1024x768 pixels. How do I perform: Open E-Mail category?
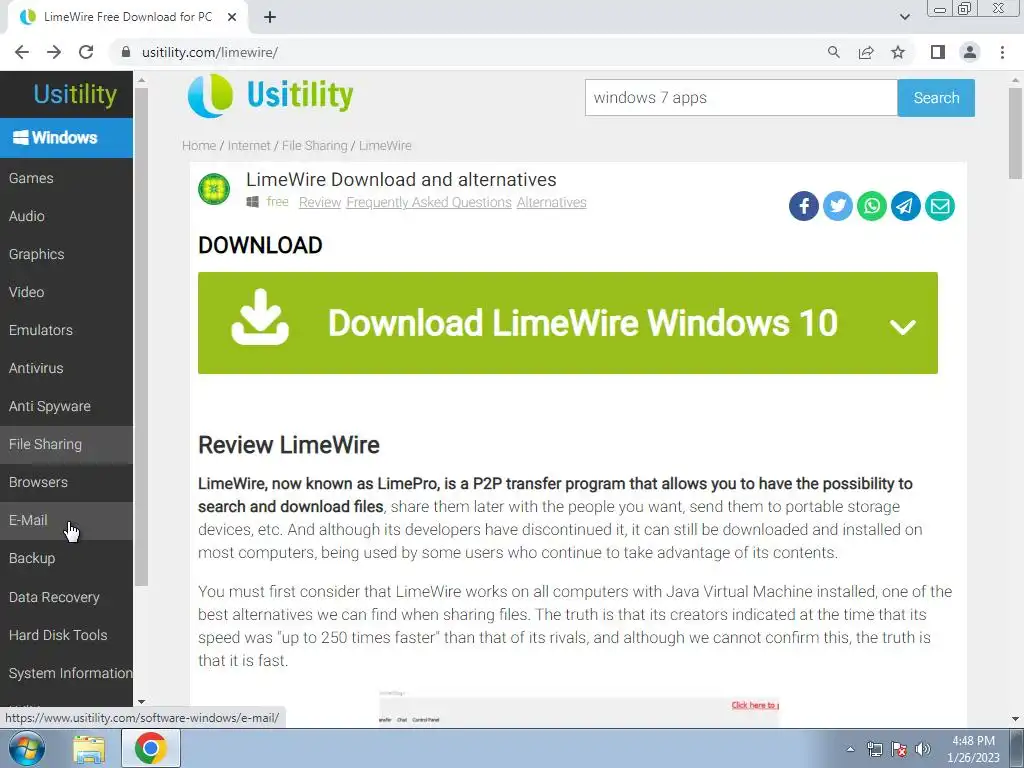(x=66, y=520)
